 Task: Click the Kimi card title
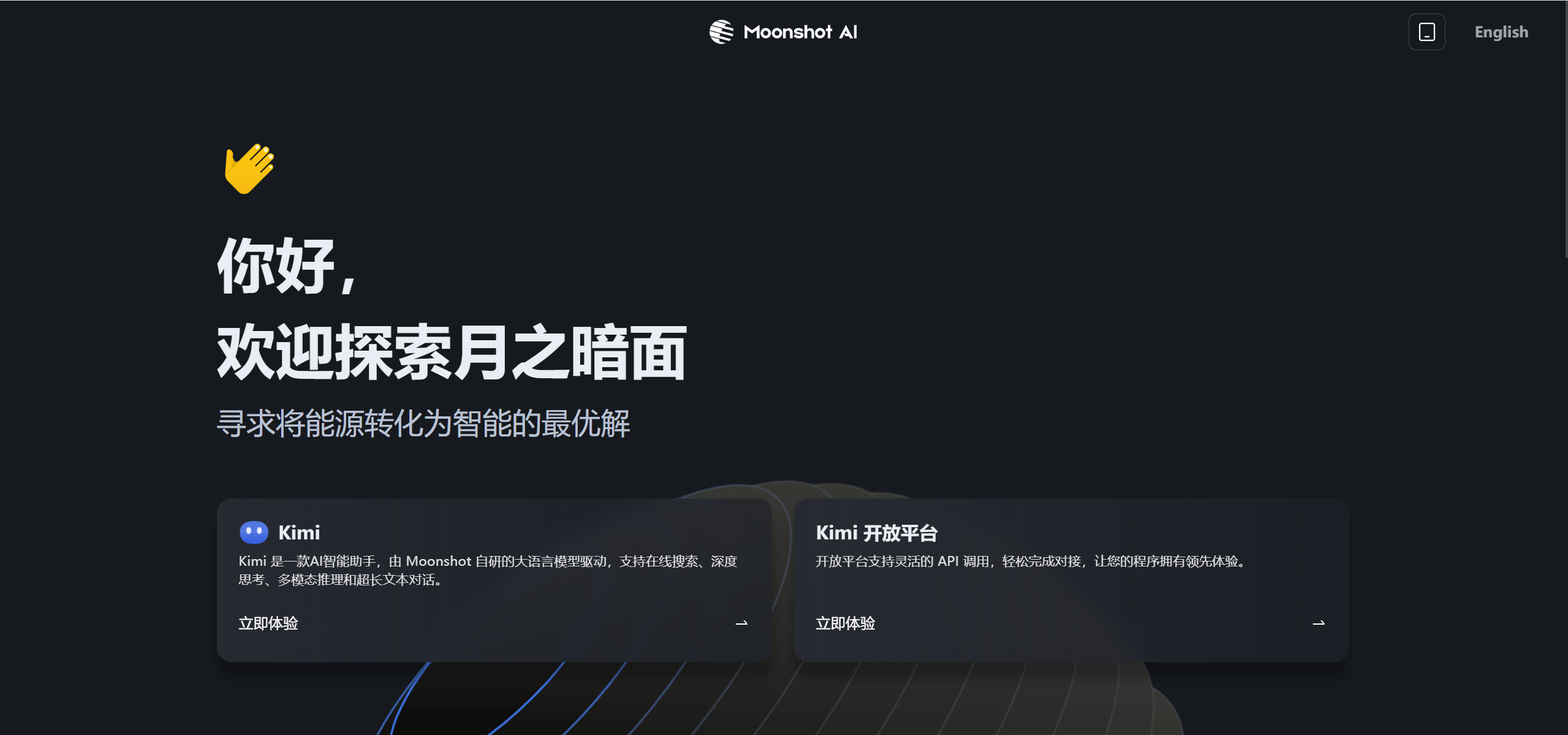tap(300, 532)
